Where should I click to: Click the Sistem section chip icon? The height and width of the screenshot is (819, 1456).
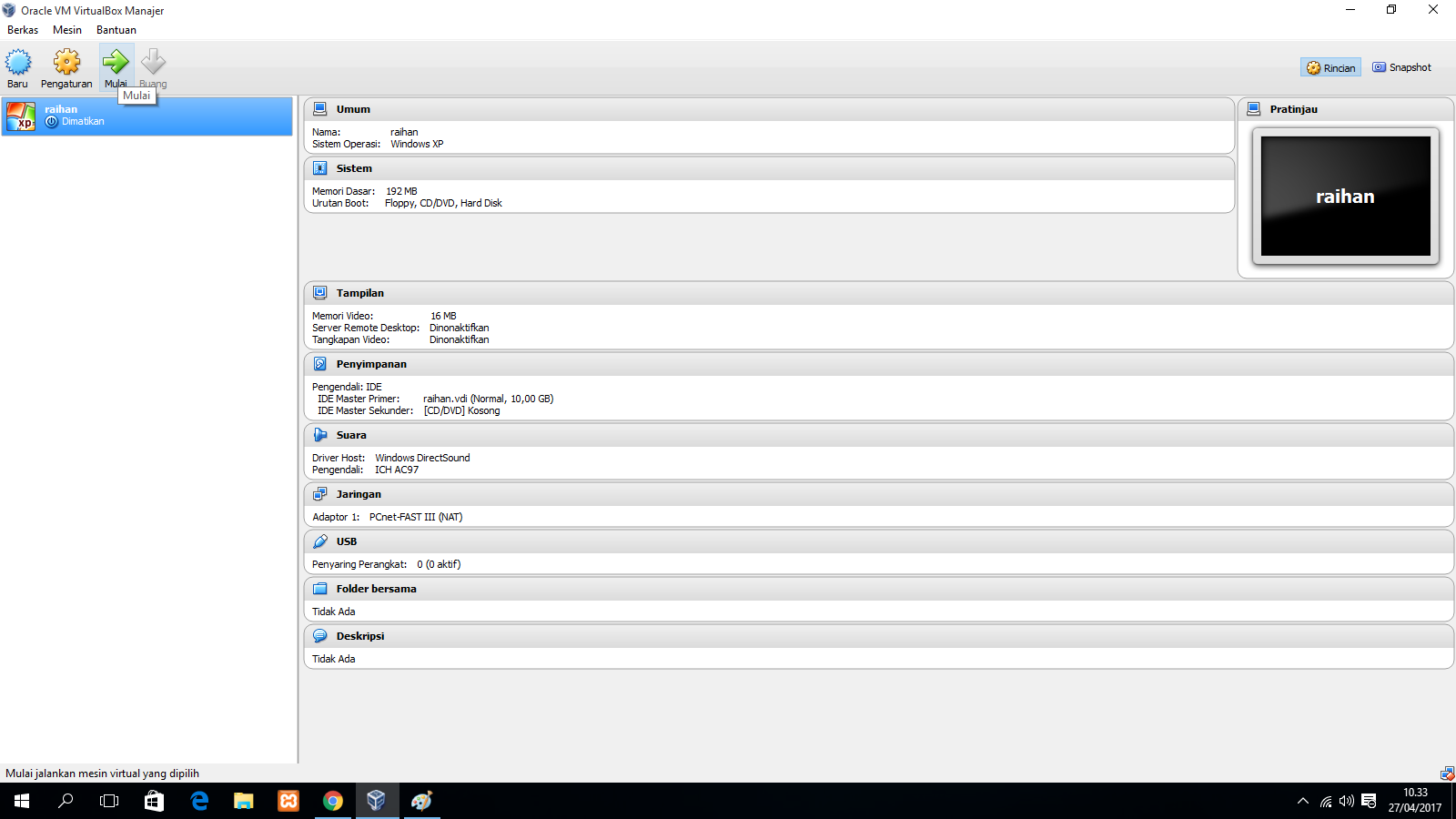[x=320, y=168]
